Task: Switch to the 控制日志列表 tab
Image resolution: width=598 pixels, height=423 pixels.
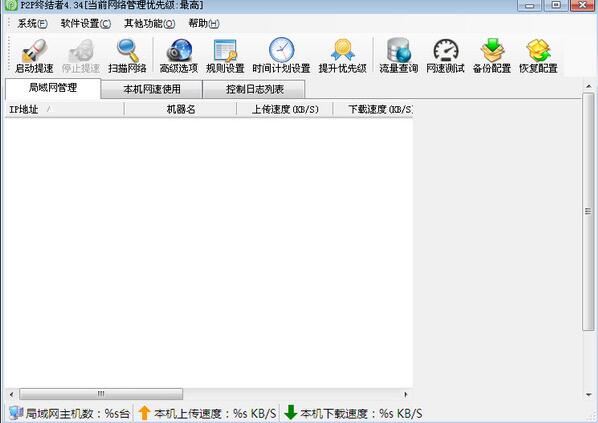Action: point(254,89)
